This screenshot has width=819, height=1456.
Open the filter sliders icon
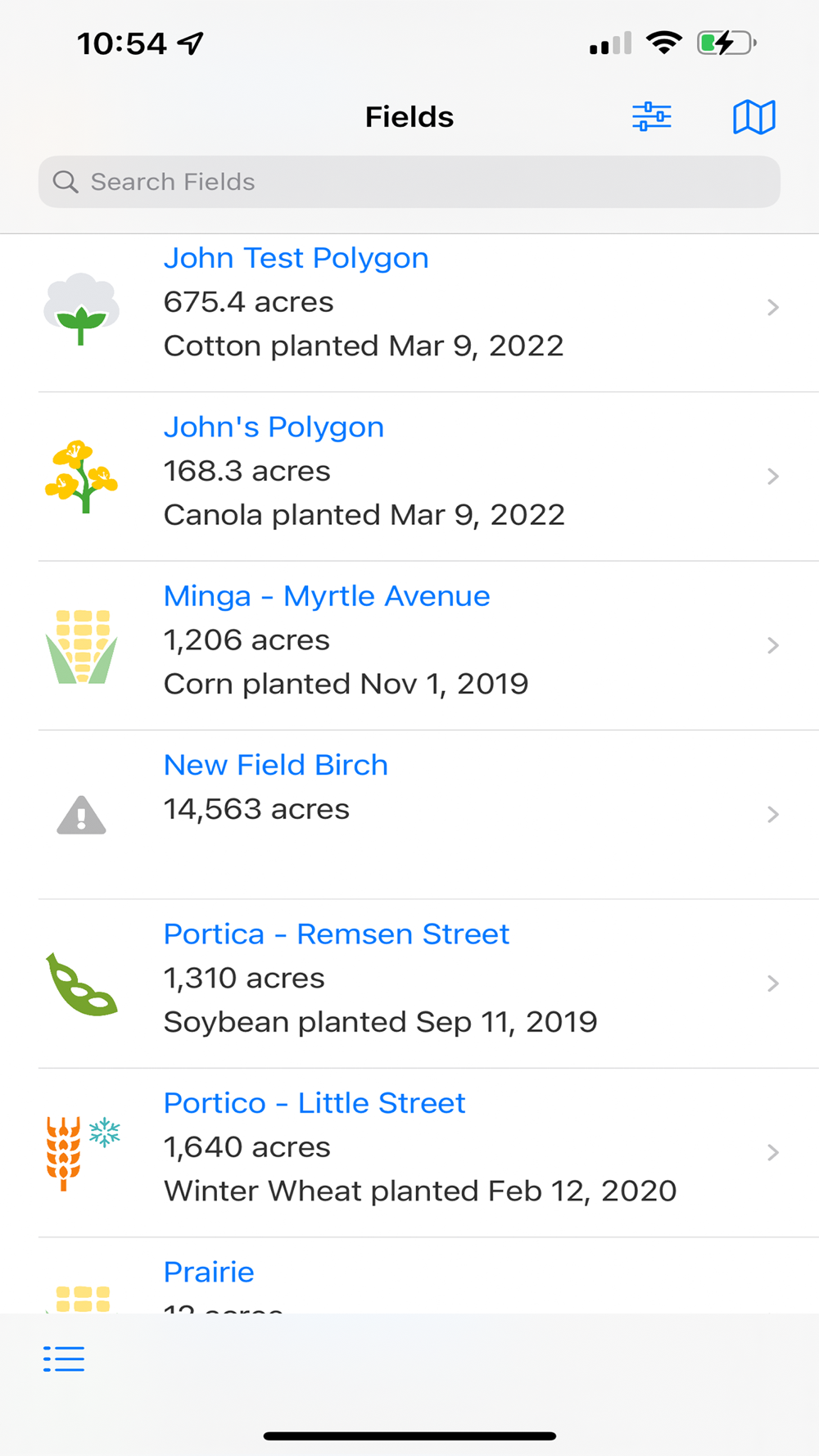tap(651, 117)
